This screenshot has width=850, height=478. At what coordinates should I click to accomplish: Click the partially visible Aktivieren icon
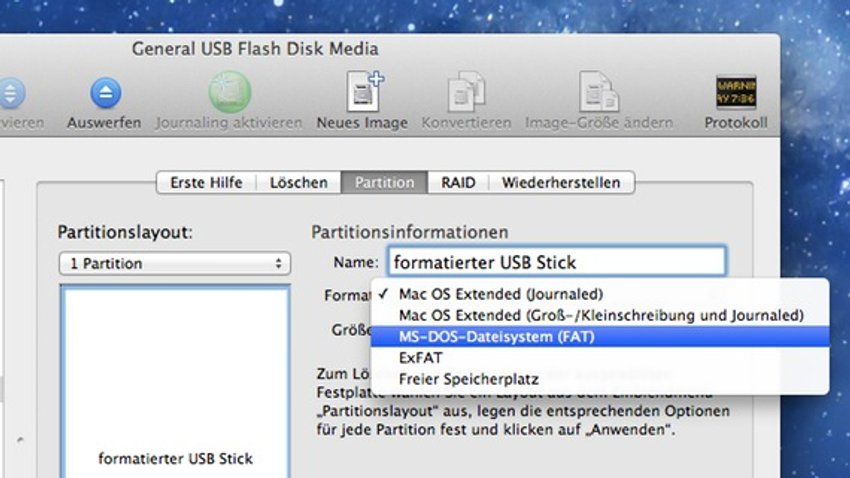pos(12,93)
